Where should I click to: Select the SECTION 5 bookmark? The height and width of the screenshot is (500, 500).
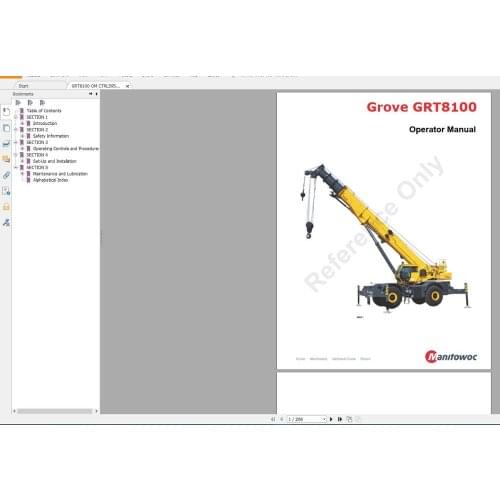(37, 167)
